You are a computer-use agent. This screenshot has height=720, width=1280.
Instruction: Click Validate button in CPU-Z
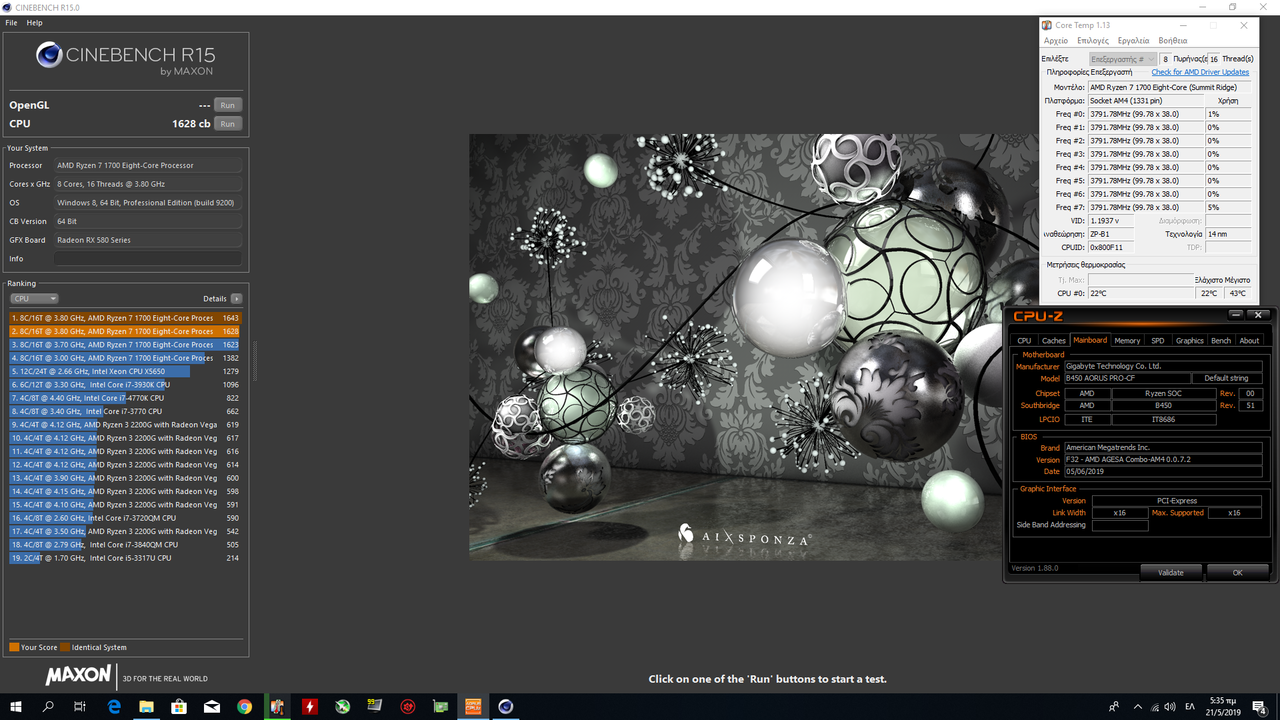tap(1171, 572)
